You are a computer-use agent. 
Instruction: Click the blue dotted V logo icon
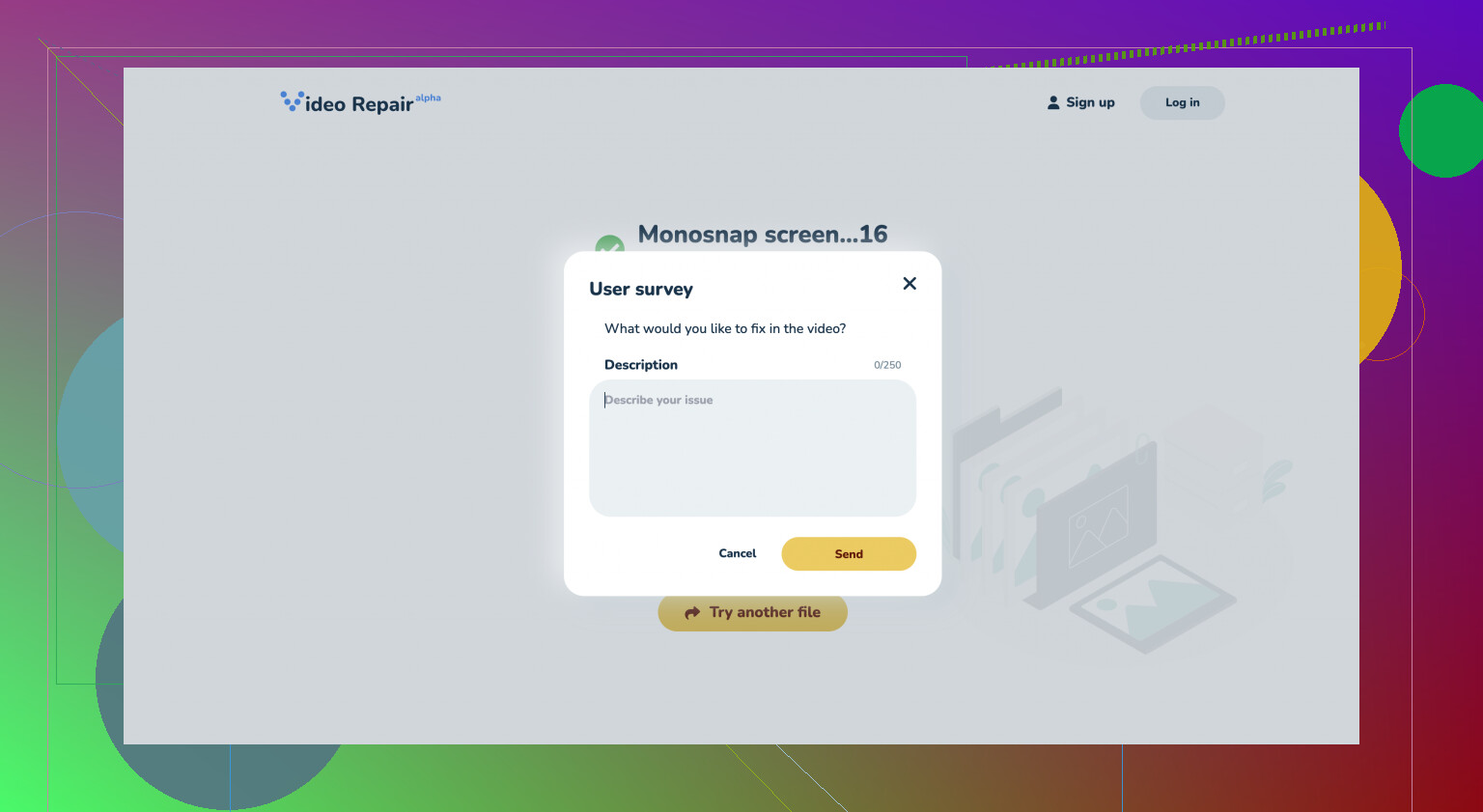pyautogui.click(x=292, y=101)
